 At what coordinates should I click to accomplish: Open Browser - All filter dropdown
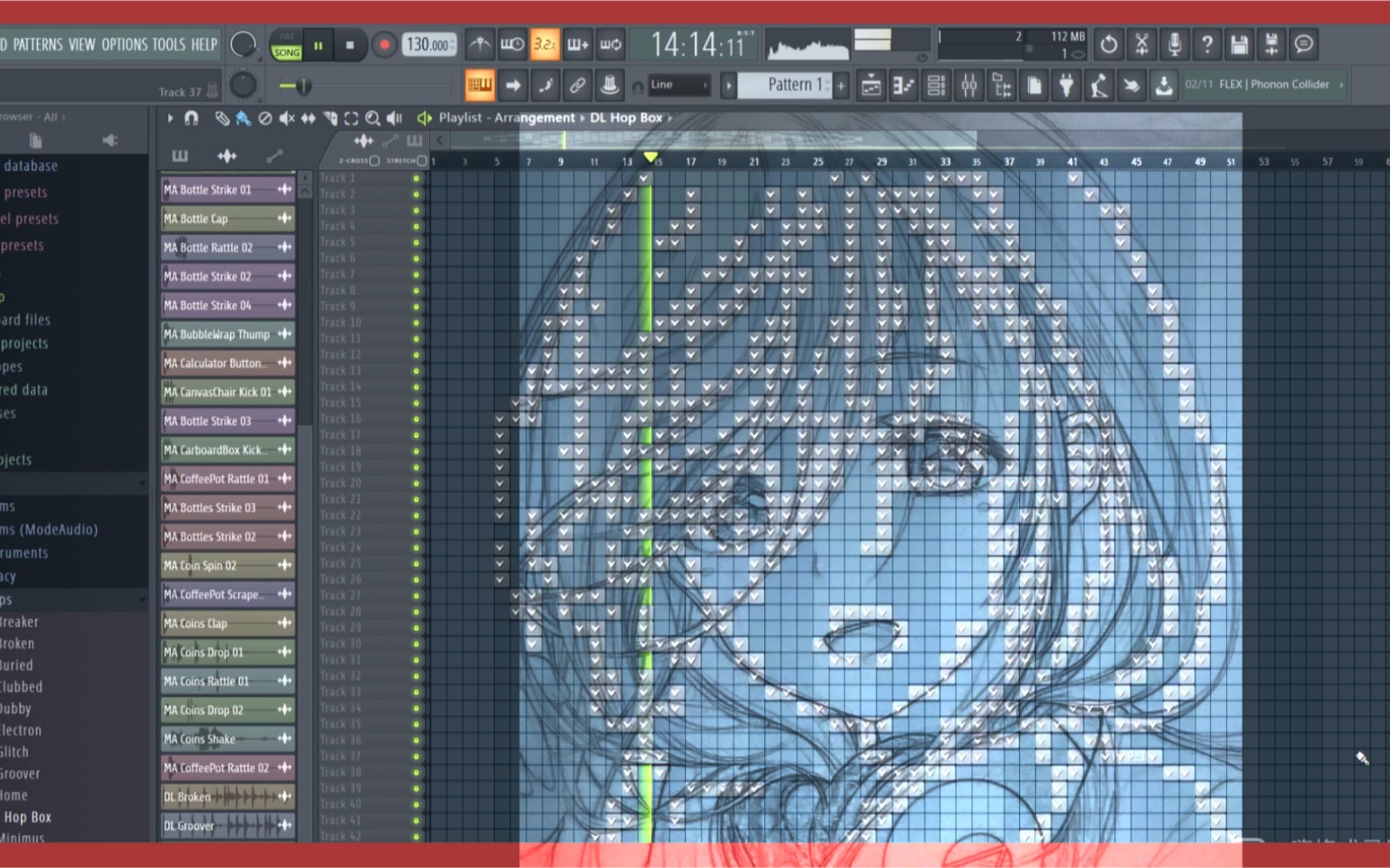pos(32,116)
